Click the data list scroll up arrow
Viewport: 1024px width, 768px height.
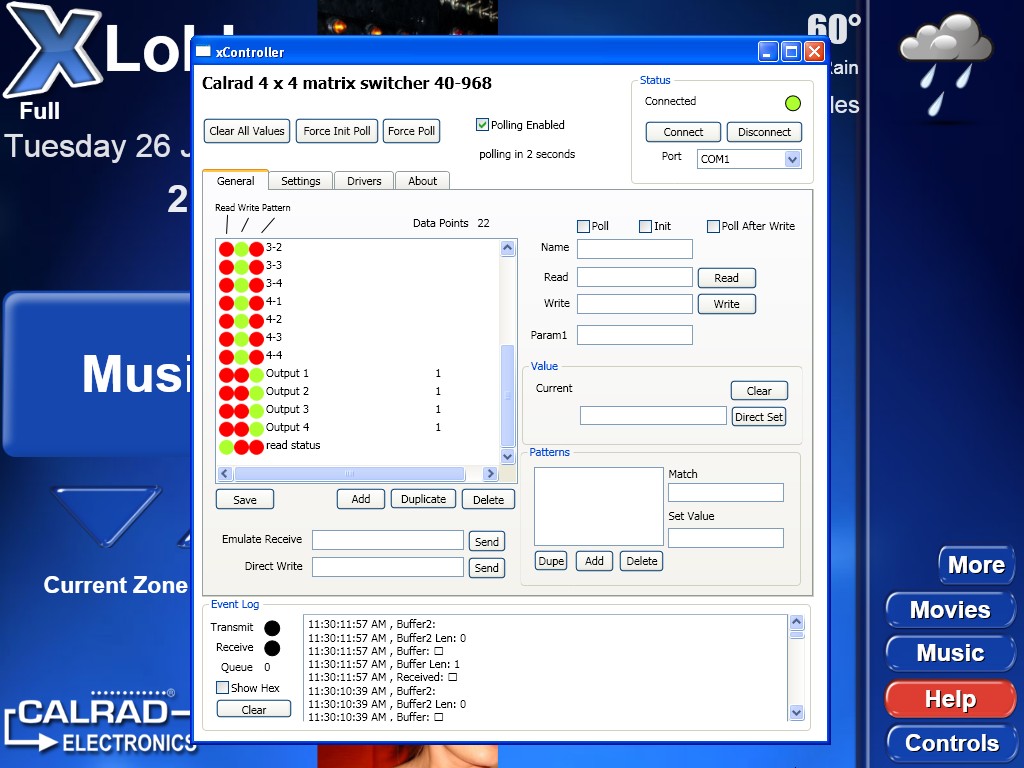pos(507,248)
